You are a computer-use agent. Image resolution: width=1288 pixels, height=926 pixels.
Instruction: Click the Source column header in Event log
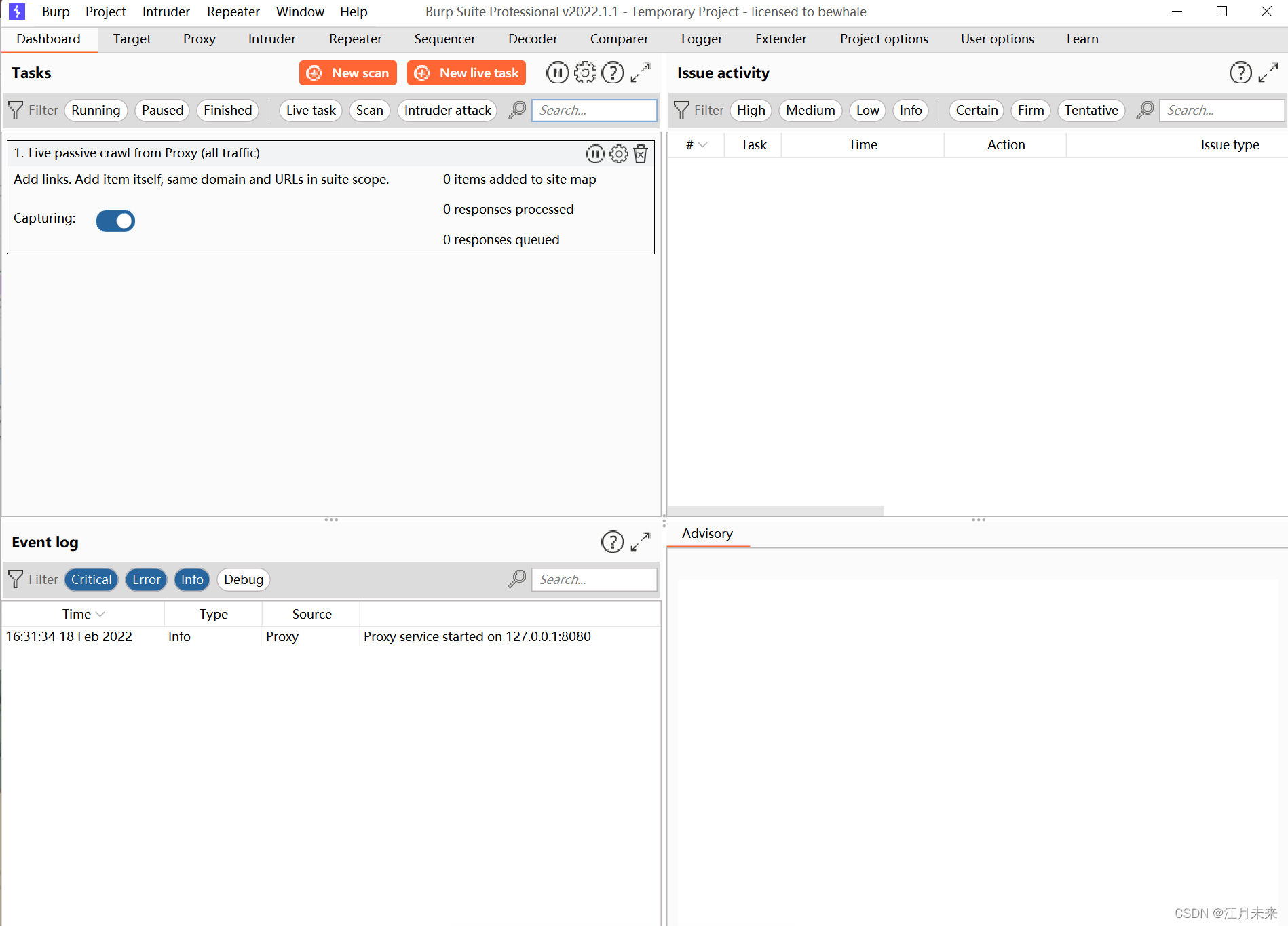point(311,614)
